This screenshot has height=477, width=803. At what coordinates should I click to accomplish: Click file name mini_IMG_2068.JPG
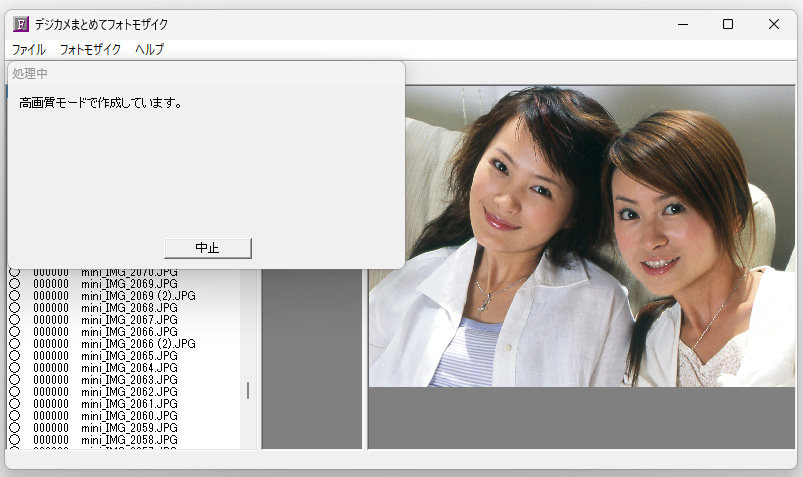129,308
